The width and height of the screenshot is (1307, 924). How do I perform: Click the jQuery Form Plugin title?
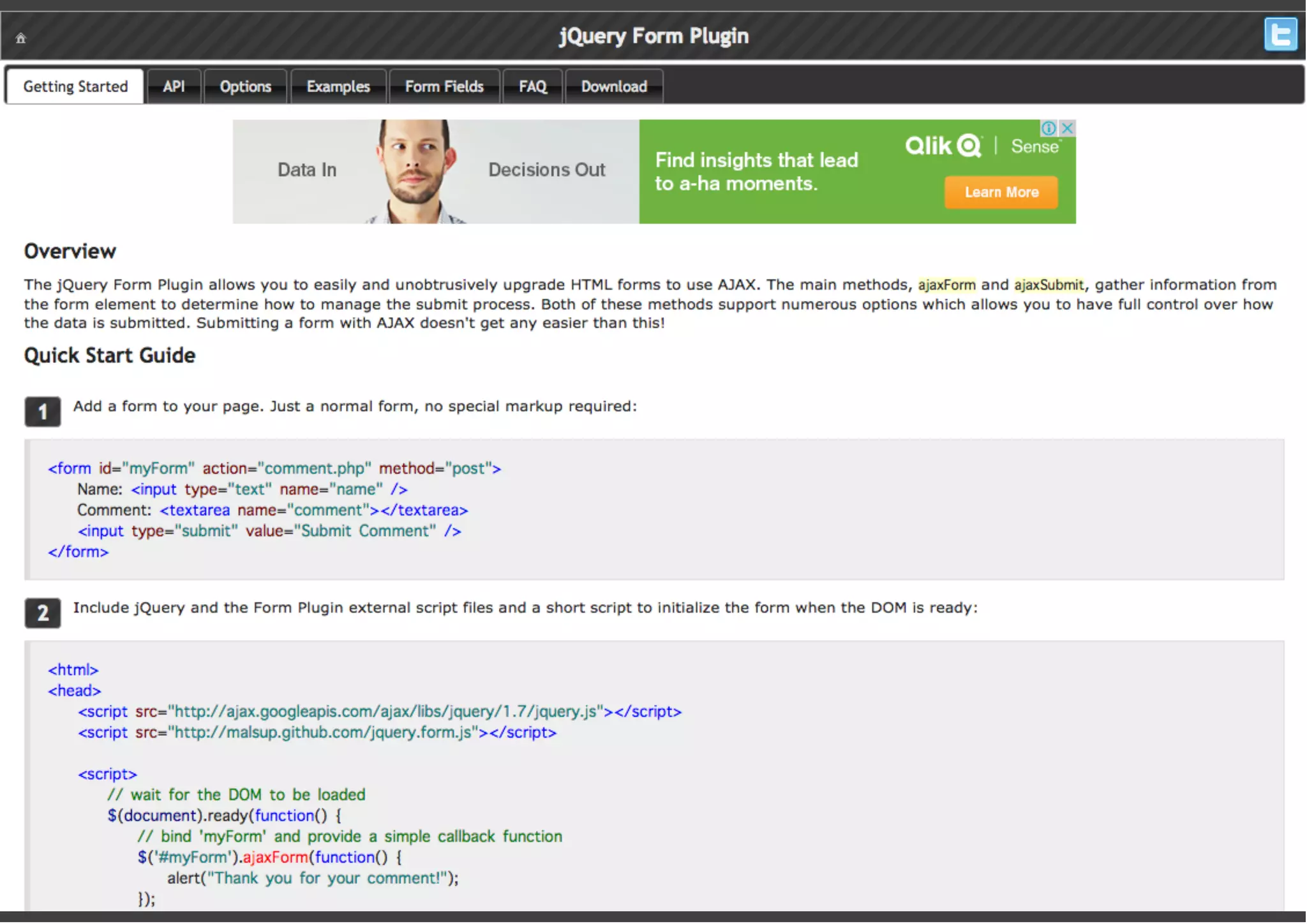[x=653, y=36]
